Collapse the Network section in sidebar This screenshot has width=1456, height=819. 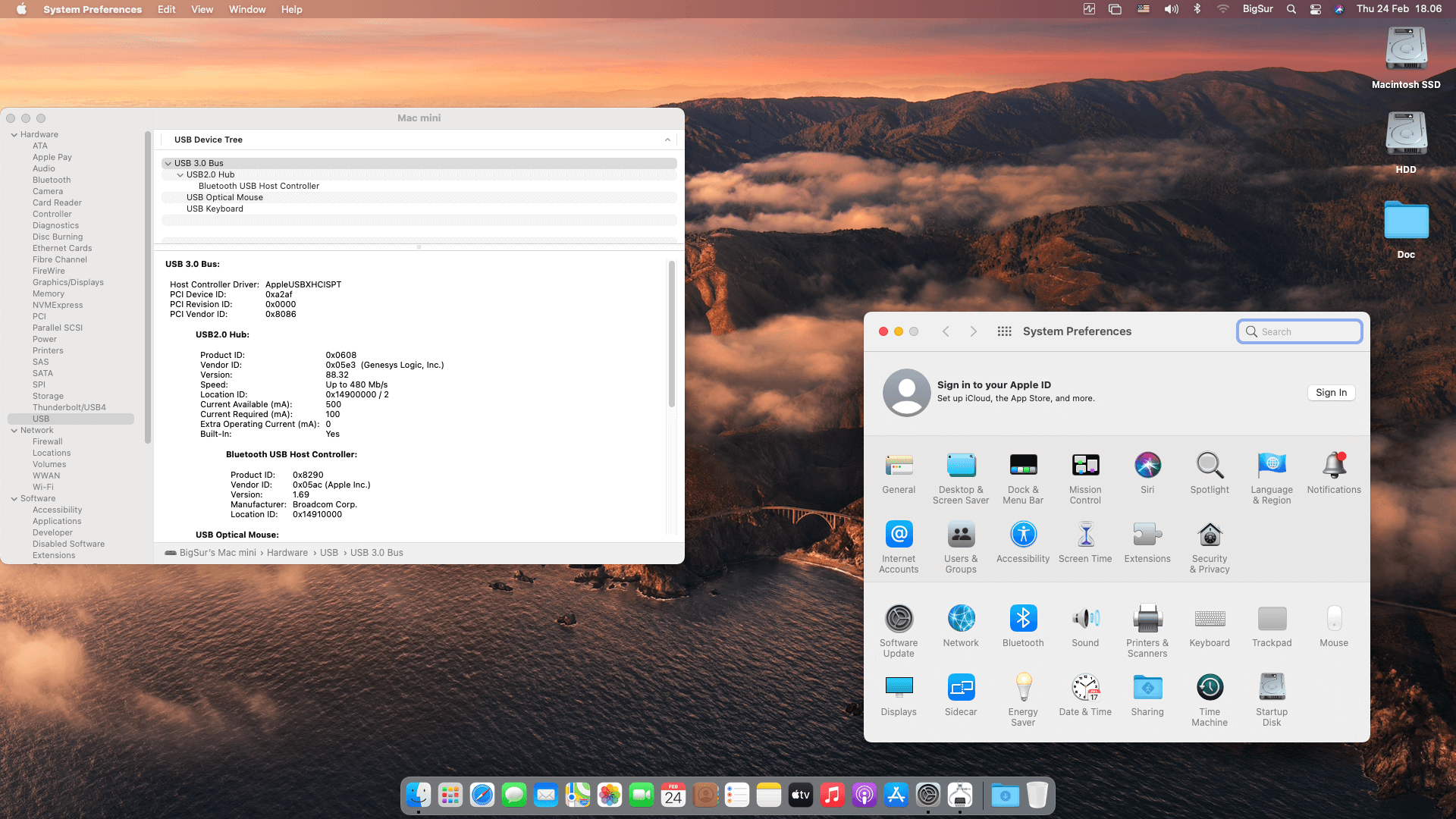pyautogui.click(x=14, y=431)
